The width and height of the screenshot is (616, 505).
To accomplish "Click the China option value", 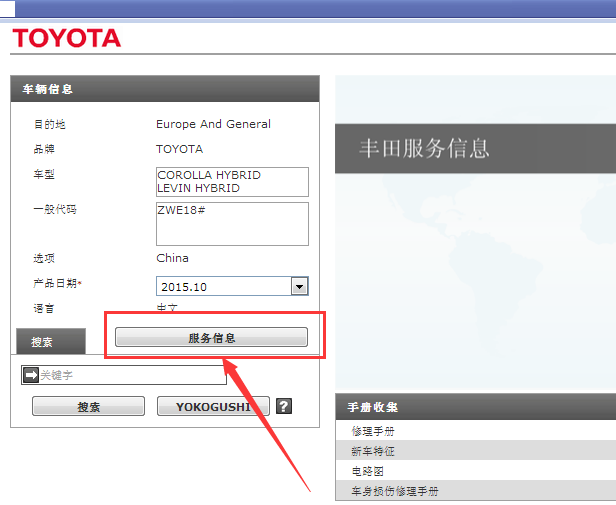I will (172, 258).
